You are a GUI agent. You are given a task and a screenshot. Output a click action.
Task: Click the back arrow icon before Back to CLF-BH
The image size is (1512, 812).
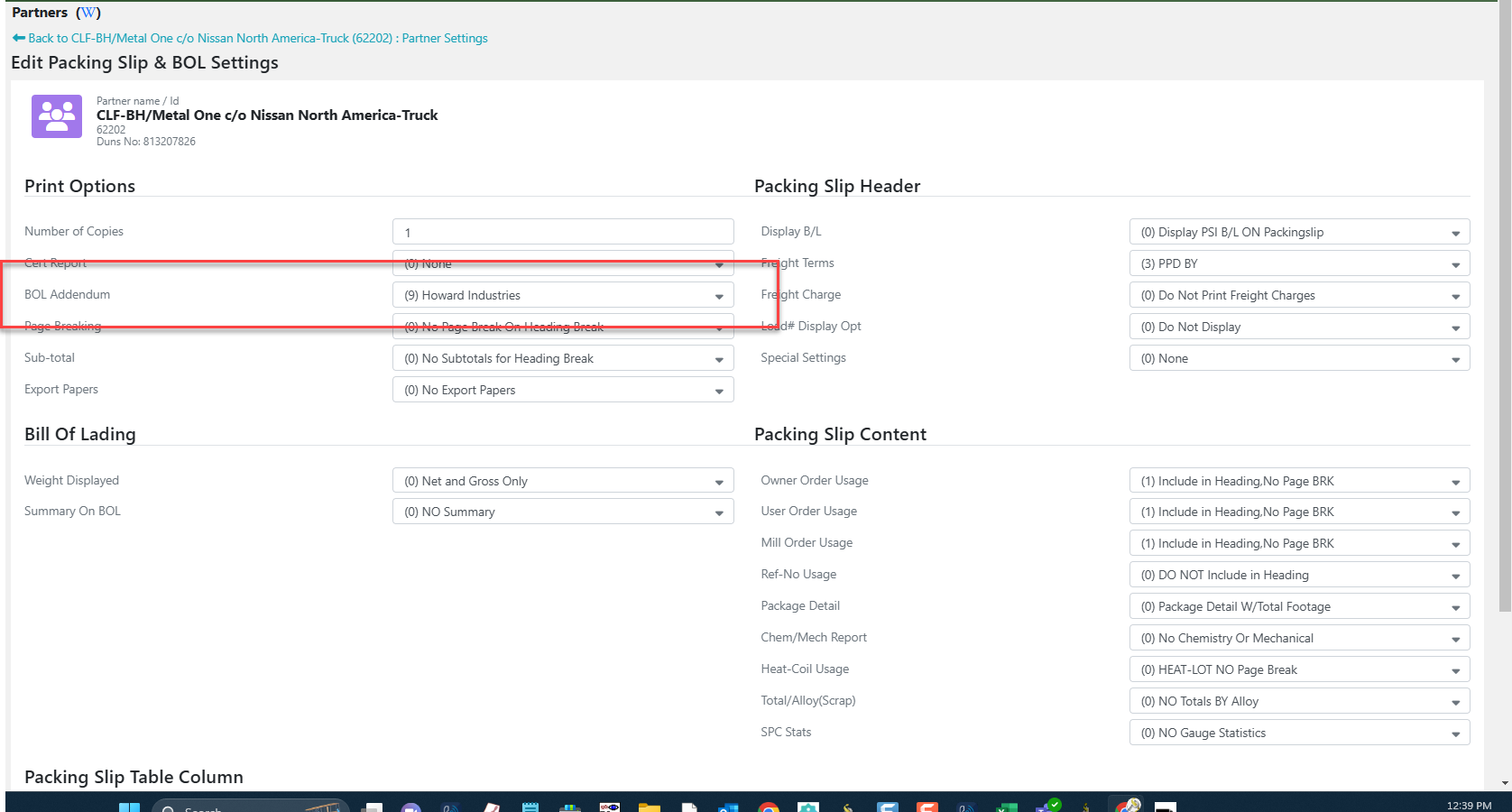pos(19,38)
